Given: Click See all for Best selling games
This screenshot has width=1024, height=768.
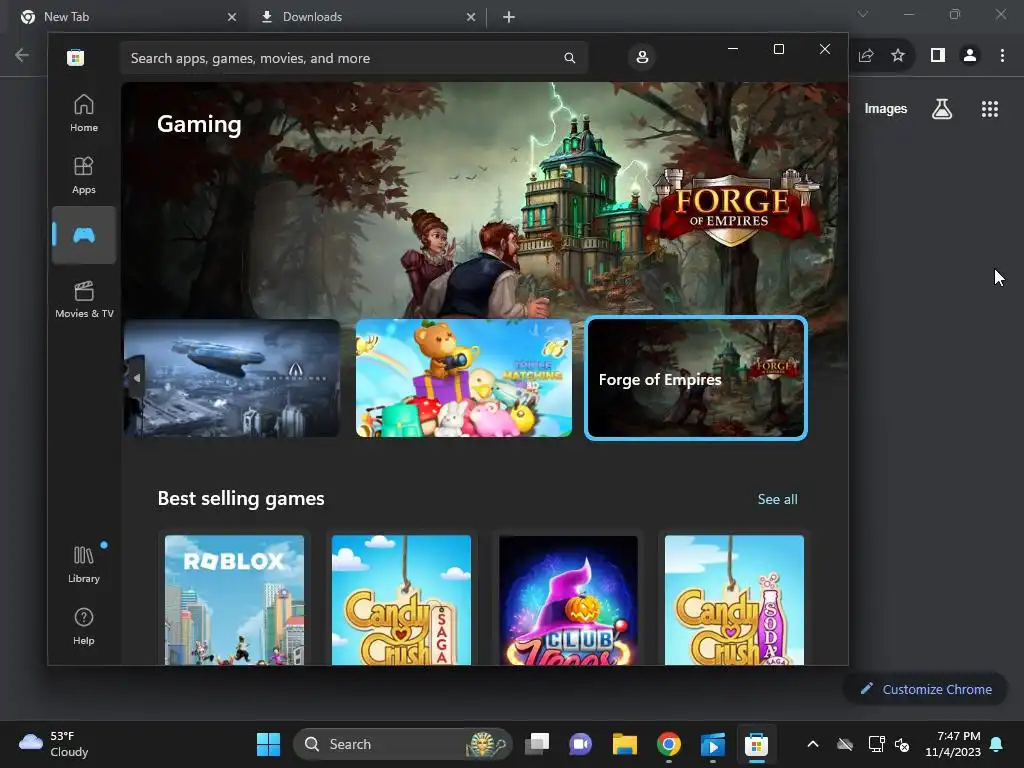Looking at the screenshot, I should click(x=777, y=500).
